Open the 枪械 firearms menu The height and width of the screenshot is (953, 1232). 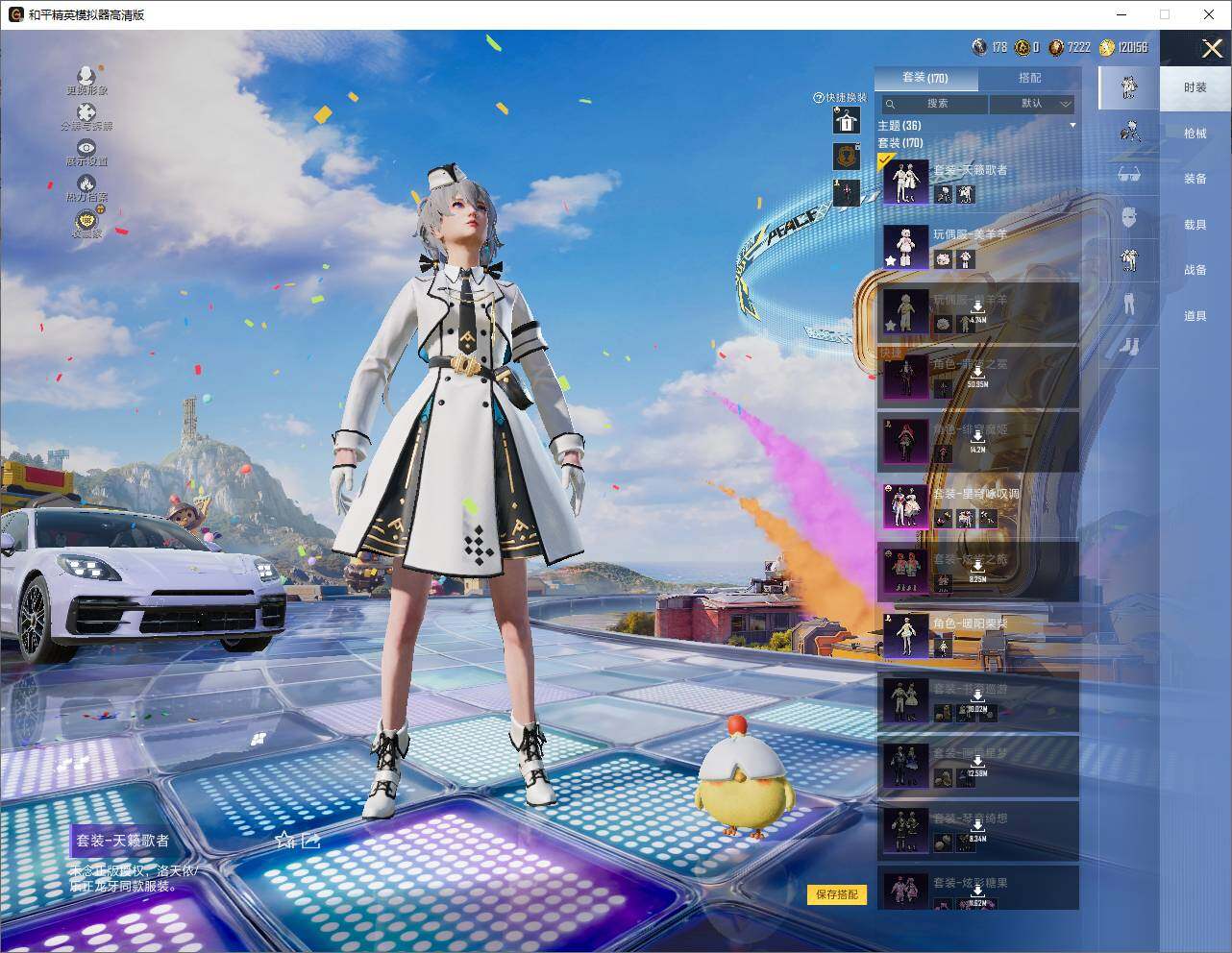tap(1195, 134)
